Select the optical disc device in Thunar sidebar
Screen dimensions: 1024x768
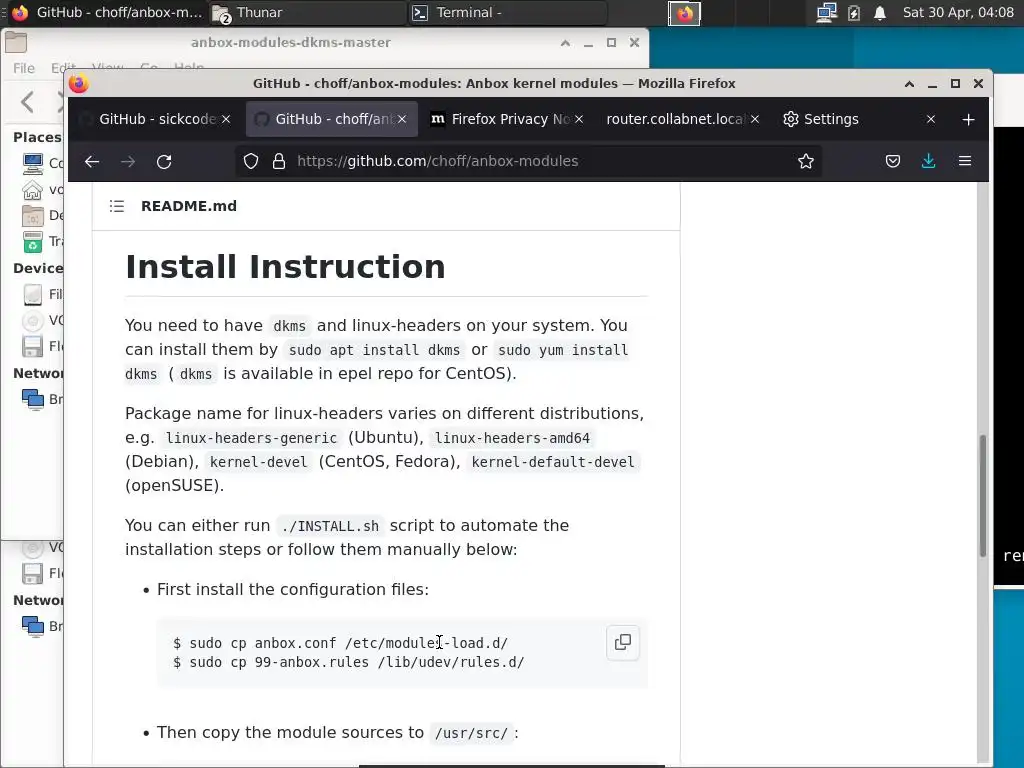[33, 321]
